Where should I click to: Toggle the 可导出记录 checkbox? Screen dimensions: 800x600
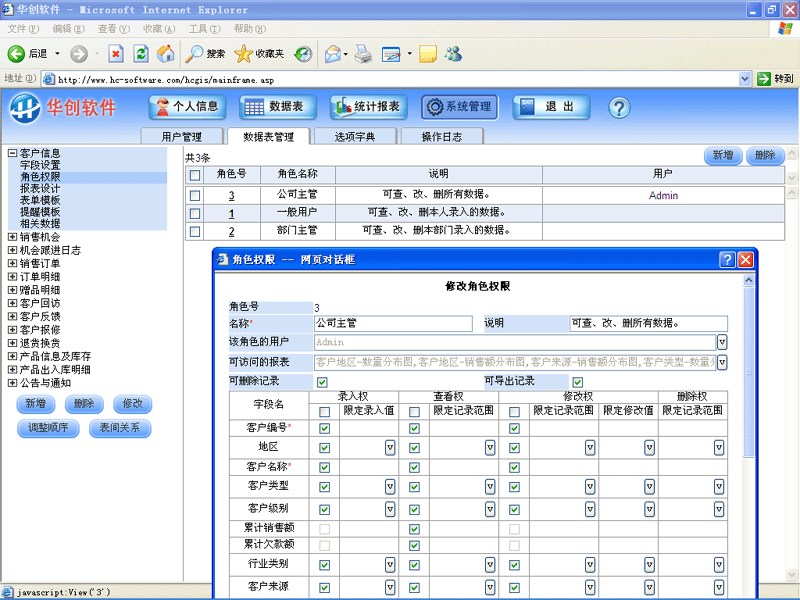578,382
